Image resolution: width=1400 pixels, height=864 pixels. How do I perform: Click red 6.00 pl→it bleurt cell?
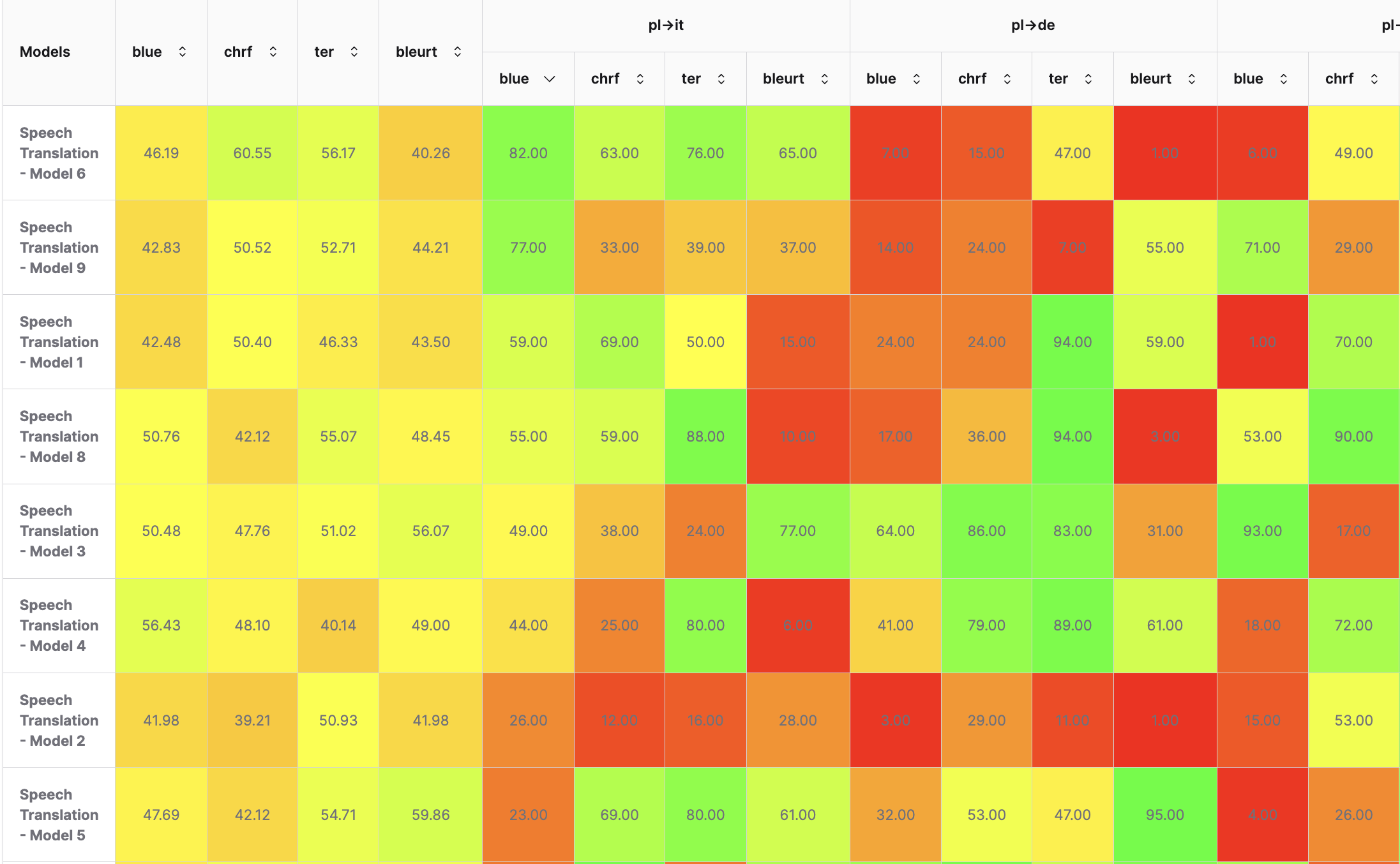(797, 625)
